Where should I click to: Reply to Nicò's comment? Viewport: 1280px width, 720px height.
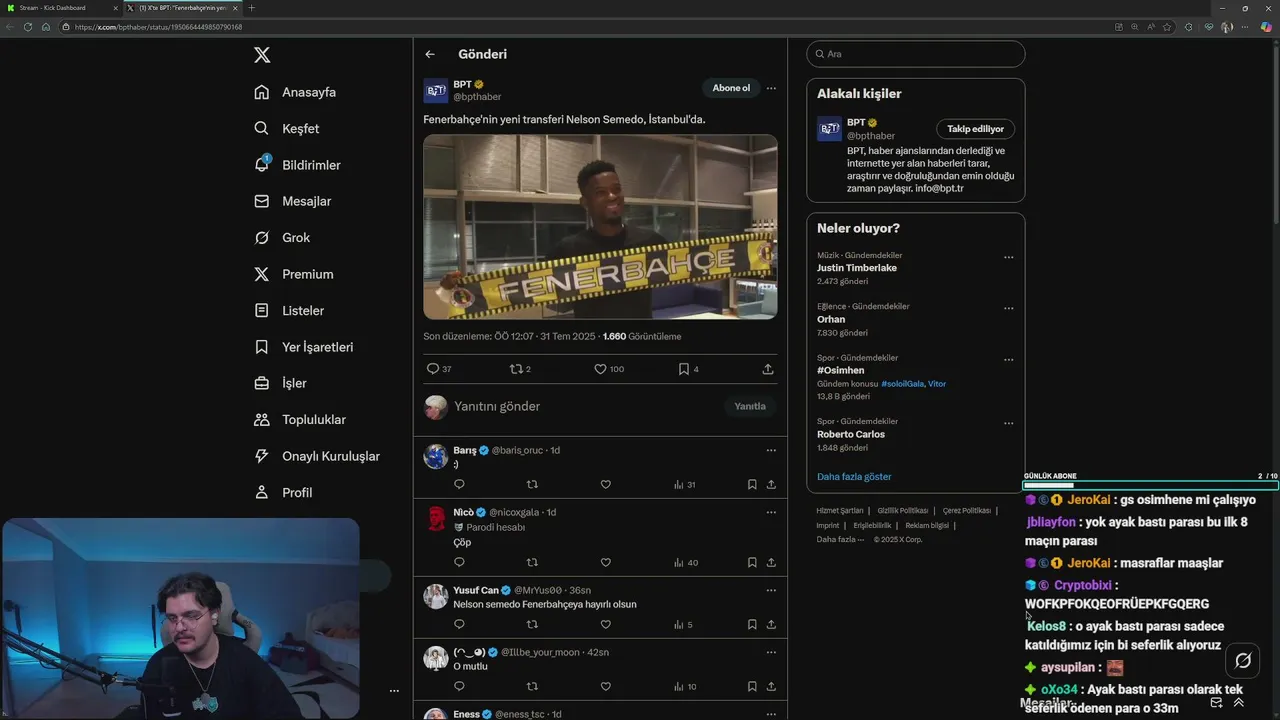(x=459, y=562)
